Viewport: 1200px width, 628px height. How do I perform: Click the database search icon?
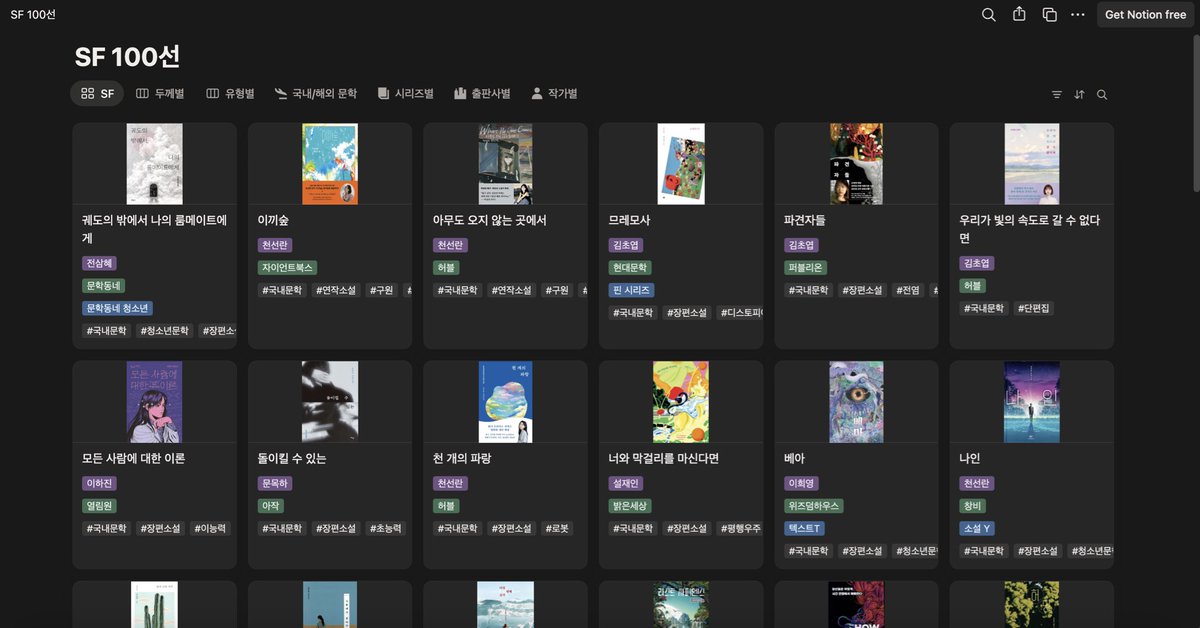[x=1102, y=94]
